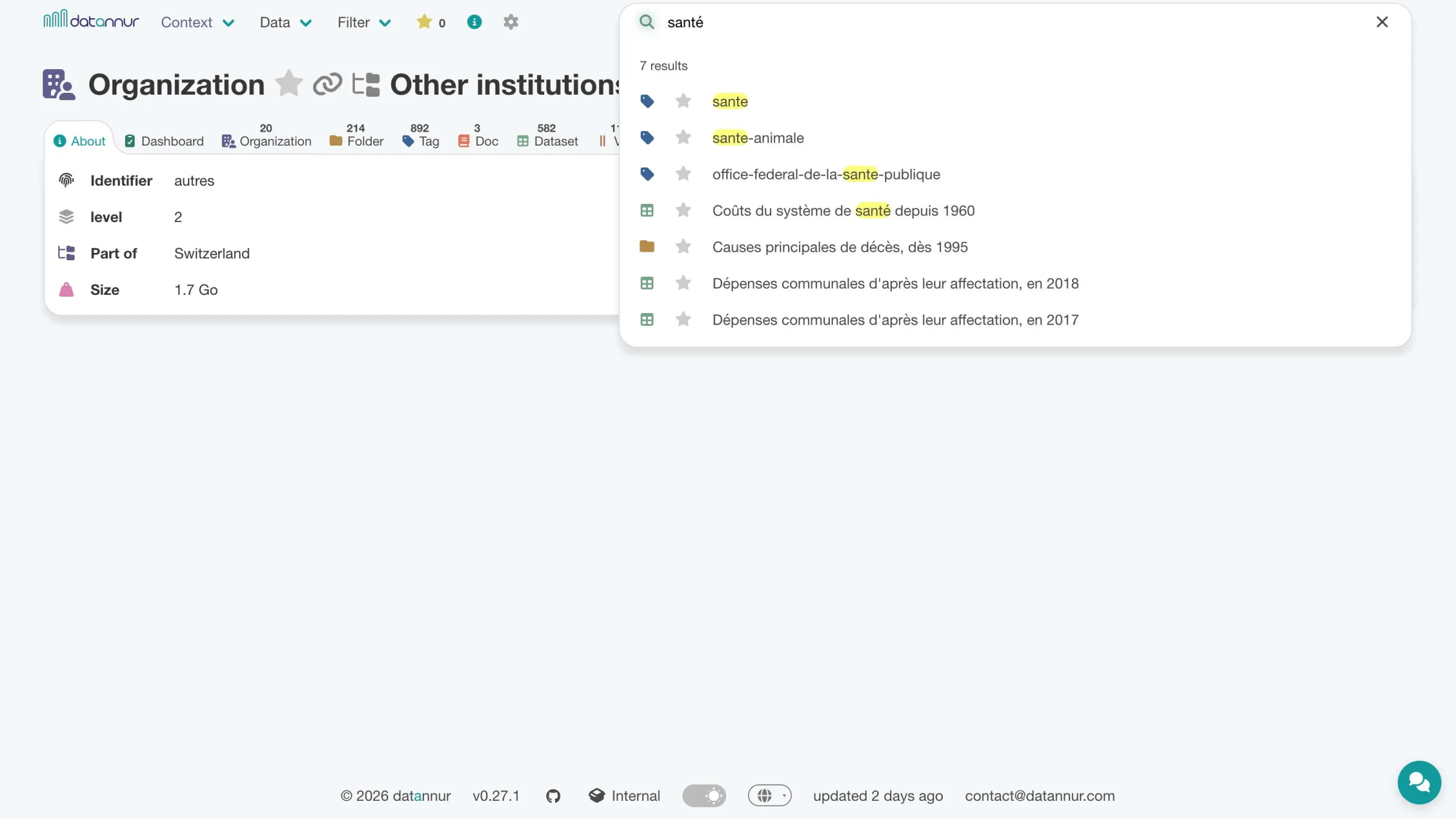Screen dimensions: 1456x819
Task: Toggle star for office-federal-de-la-sante-publique
Action: point(683,174)
